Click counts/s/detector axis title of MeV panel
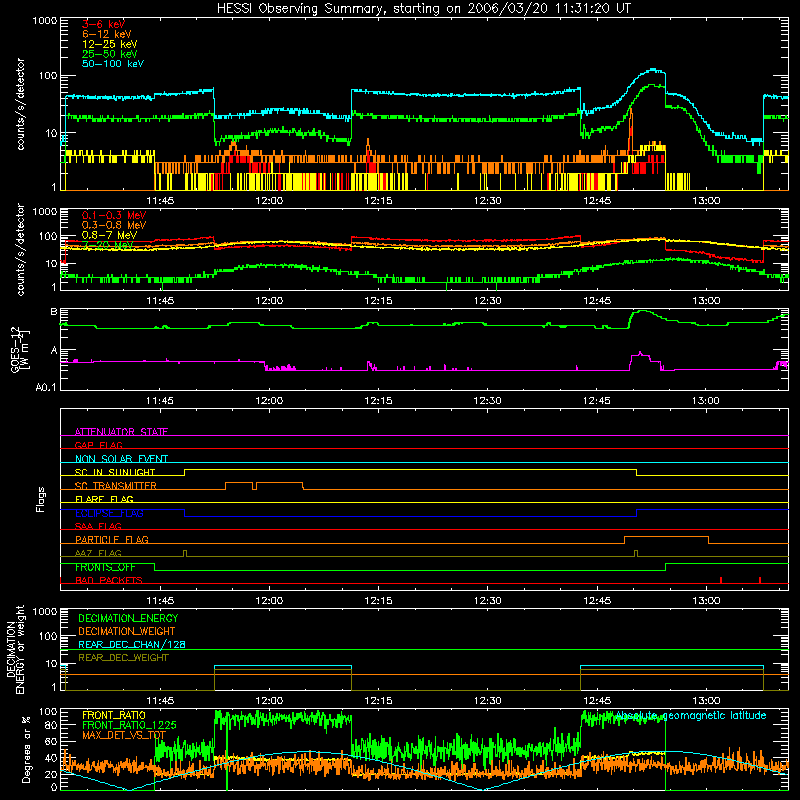This screenshot has width=800, height=800. tap(20, 249)
